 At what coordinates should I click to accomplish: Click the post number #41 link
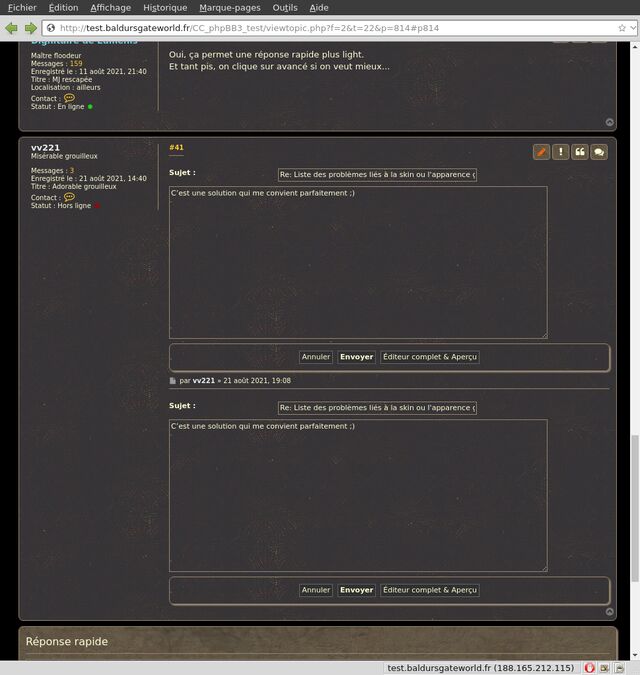tap(176, 148)
